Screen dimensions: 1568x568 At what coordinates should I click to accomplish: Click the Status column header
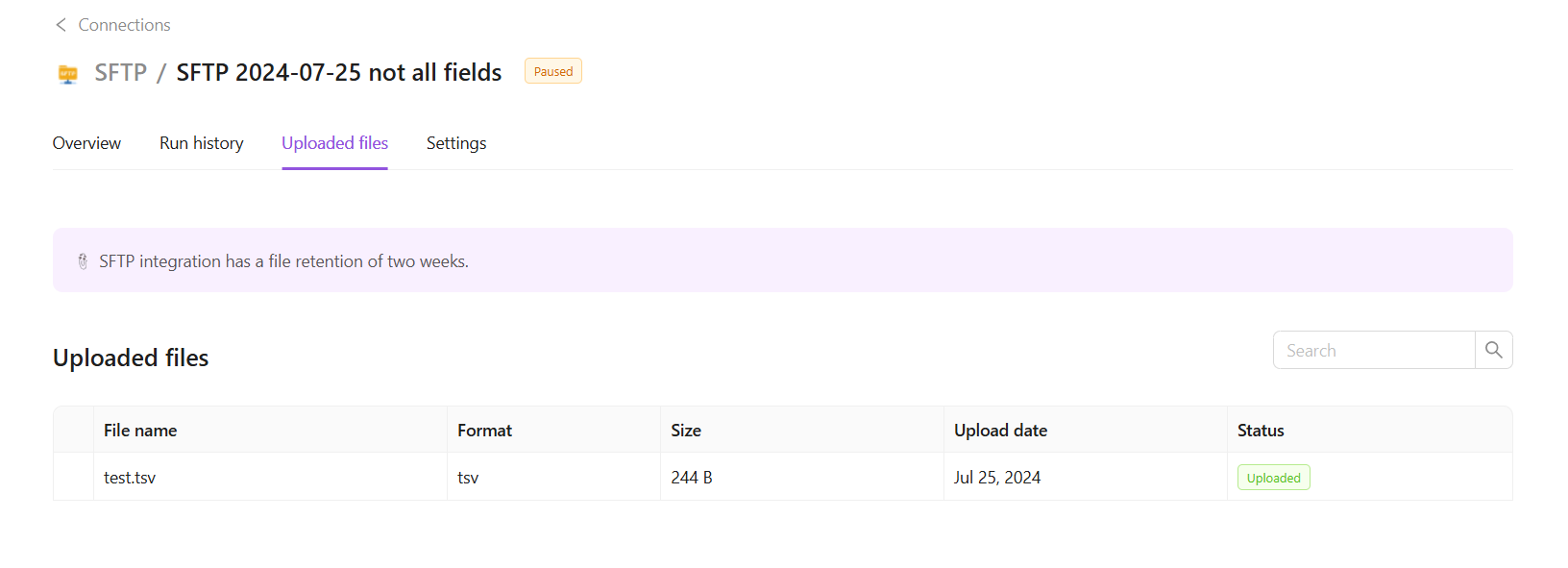1261,431
